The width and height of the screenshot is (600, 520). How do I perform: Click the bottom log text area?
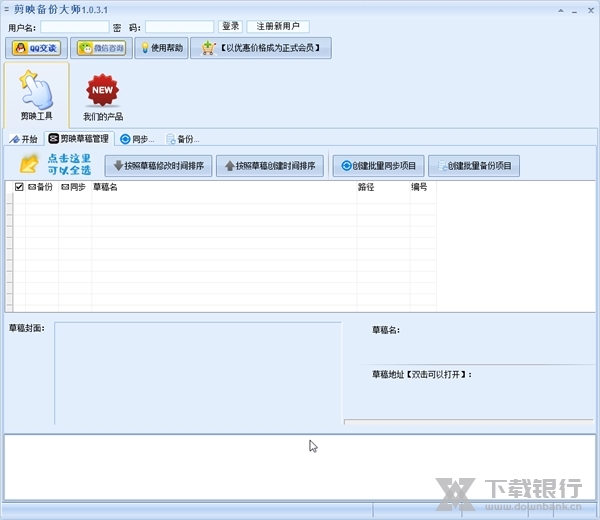[300, 467]
